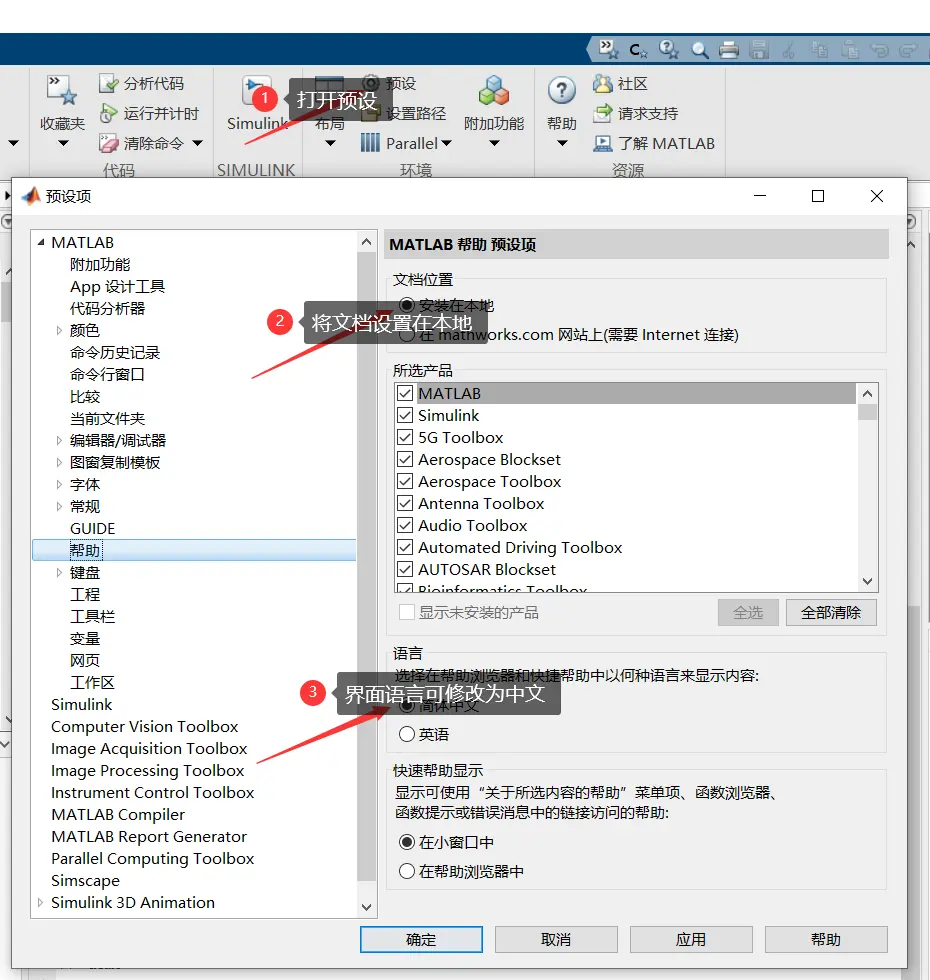Click the copy icon in quick access toolbar

click(x=819, y=50)
